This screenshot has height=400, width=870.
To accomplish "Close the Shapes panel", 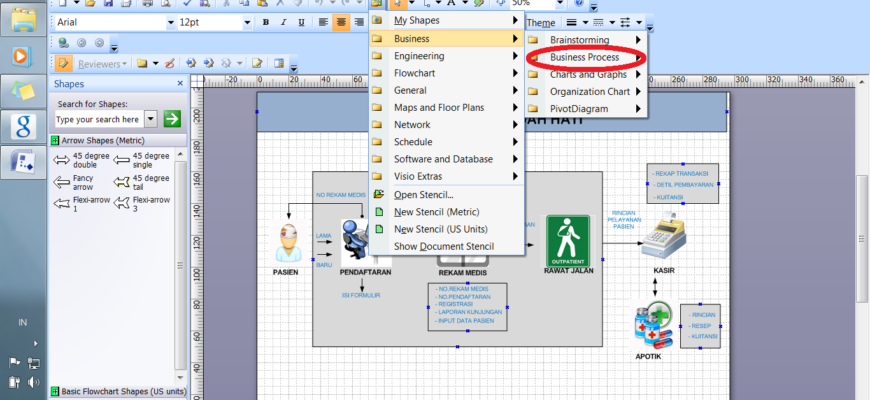I will 180,85.
